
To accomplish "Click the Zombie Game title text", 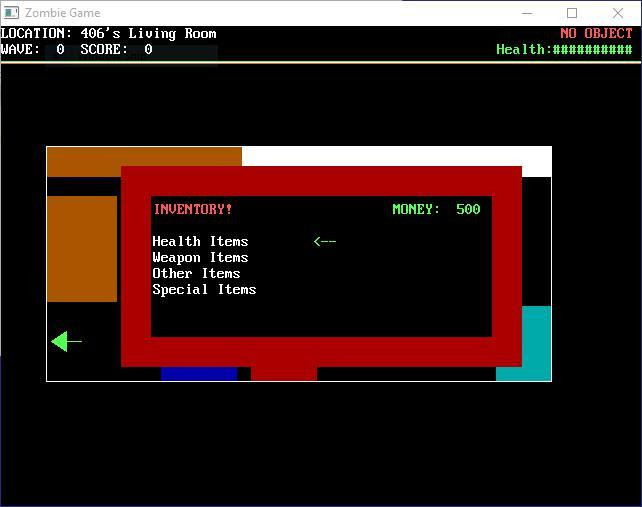I will [63, 13].
